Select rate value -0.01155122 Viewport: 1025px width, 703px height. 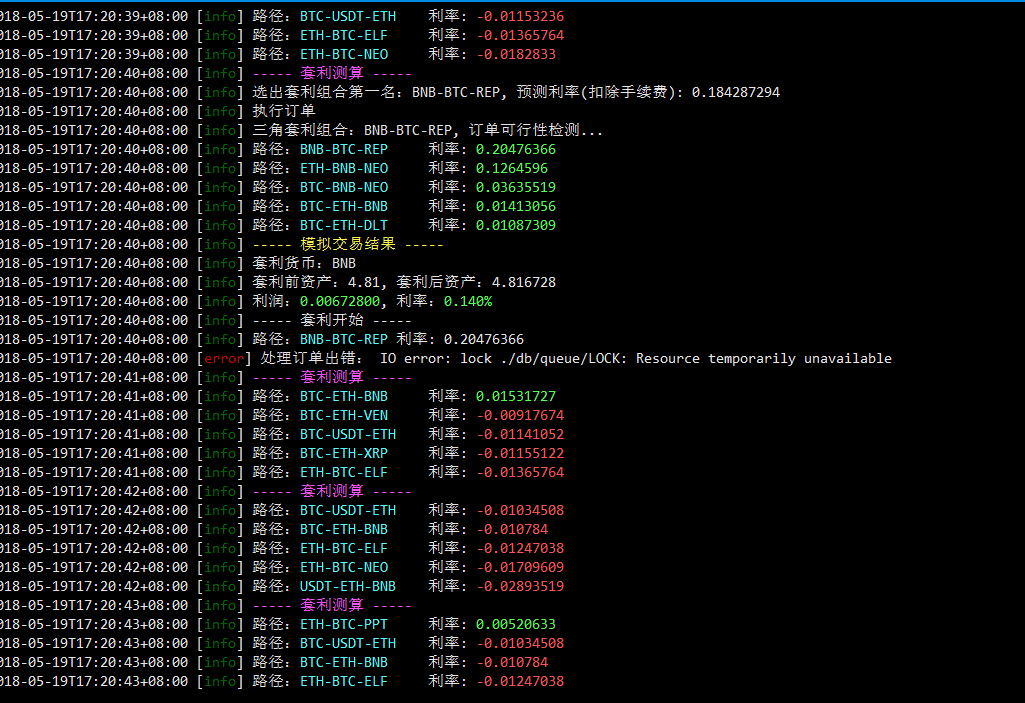(520, 453)
